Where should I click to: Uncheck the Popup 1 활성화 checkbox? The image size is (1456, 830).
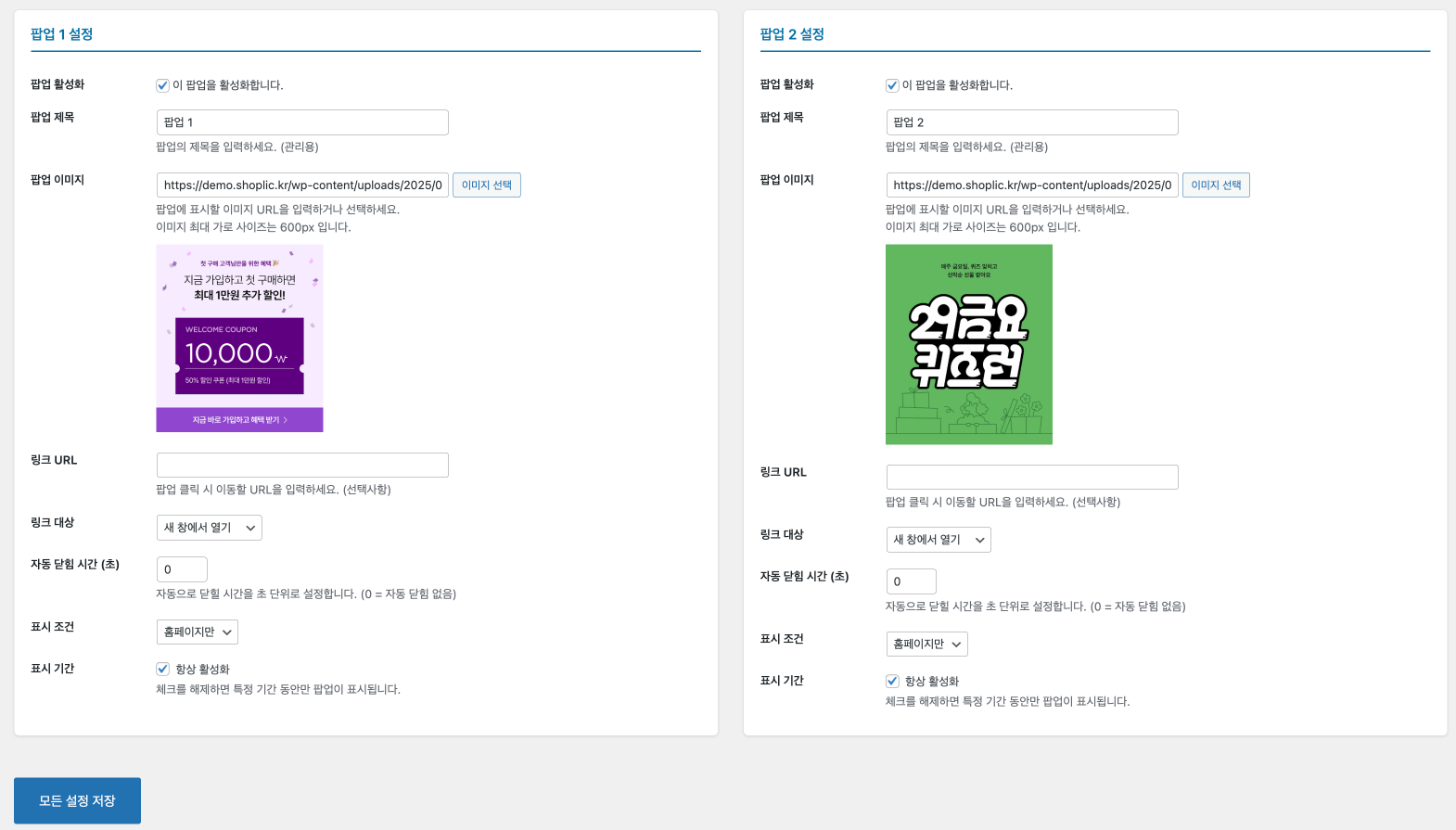(x=162, y=85)
